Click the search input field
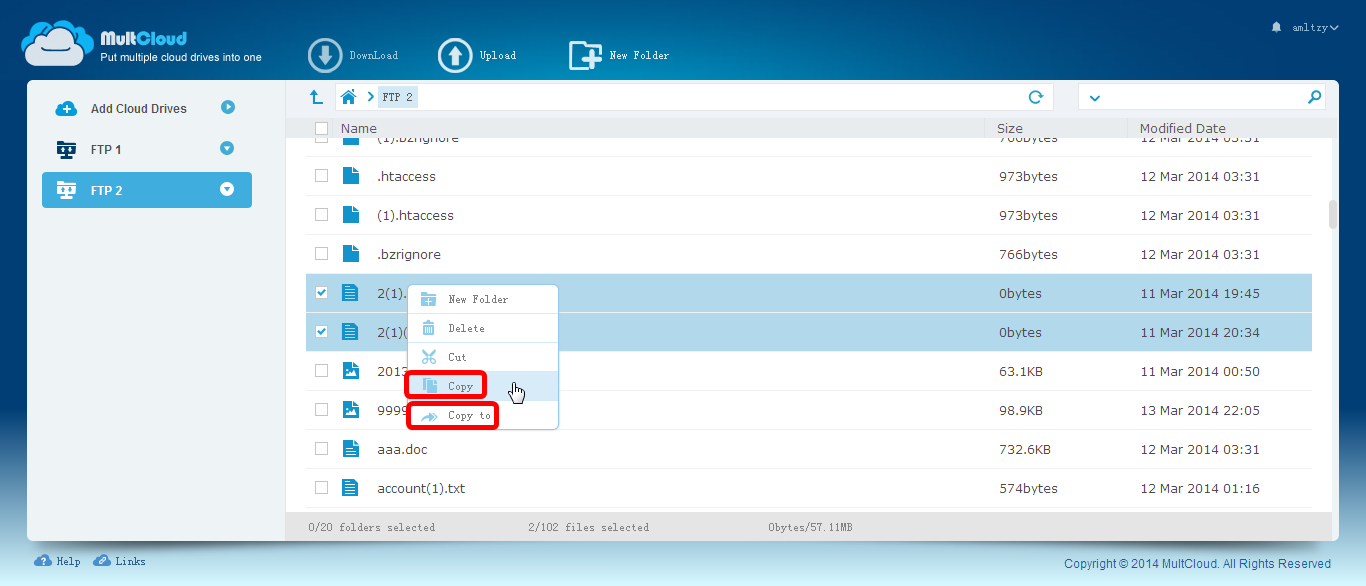The image size is (1366, 586). (1202, 97)
